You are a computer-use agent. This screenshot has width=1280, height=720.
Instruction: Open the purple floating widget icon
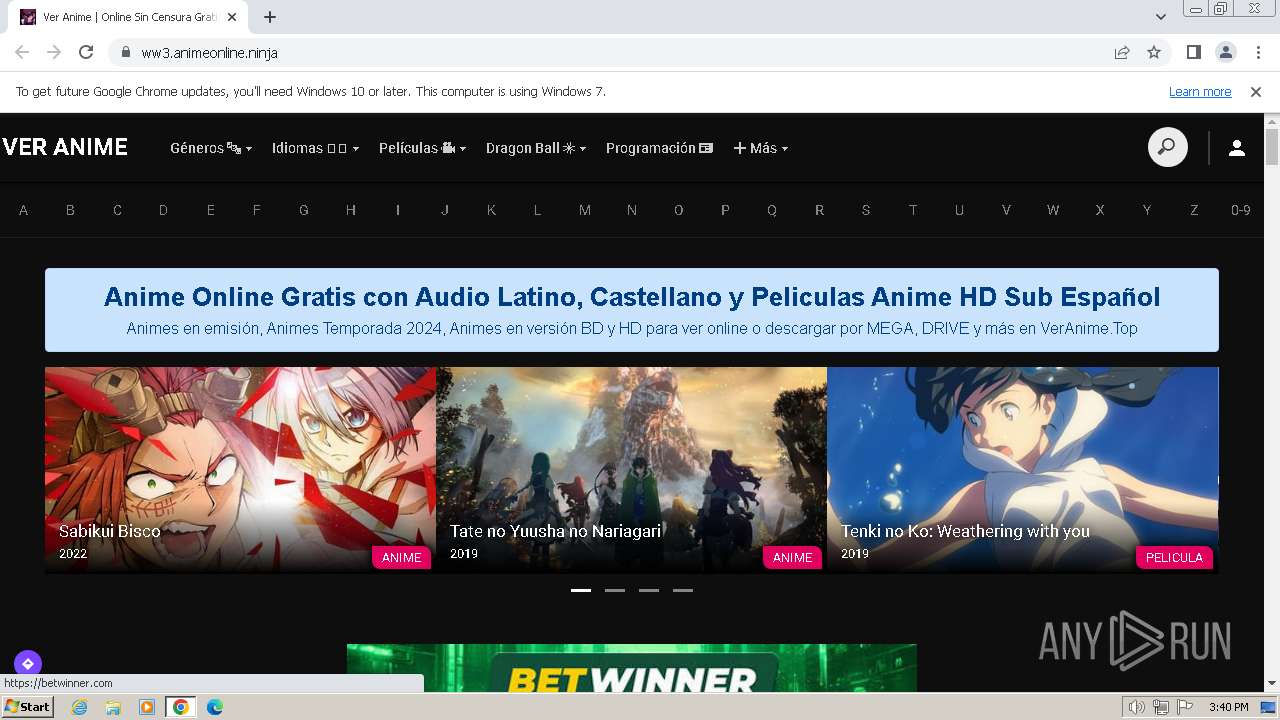(27, 663)
